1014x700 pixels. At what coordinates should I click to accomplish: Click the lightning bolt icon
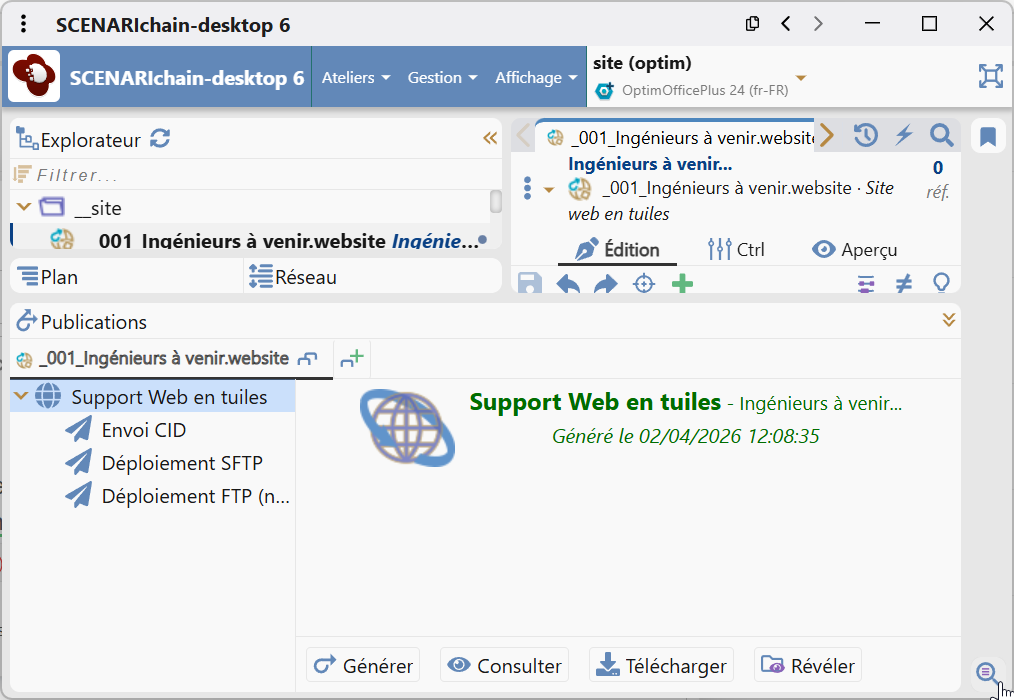pyautogui.click(x=904, y=135)
